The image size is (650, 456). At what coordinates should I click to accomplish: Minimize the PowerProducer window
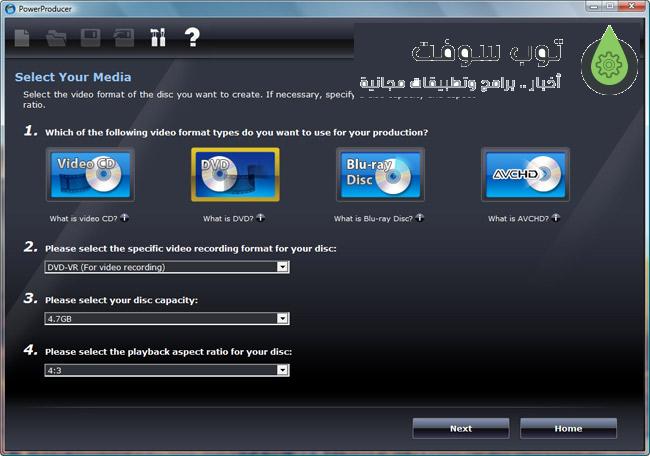[594, 6]
